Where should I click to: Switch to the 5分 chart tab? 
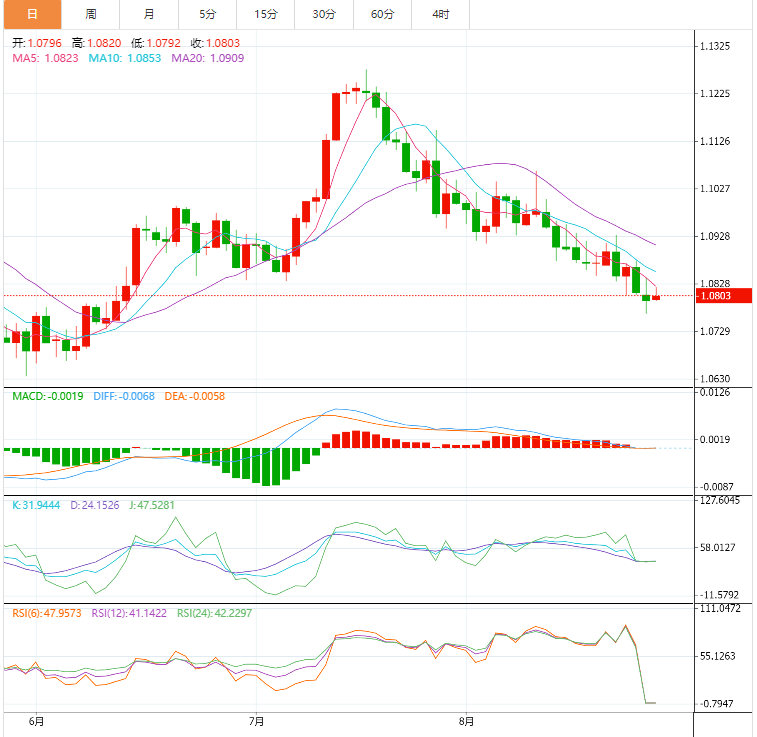click(x=207, y=14)
